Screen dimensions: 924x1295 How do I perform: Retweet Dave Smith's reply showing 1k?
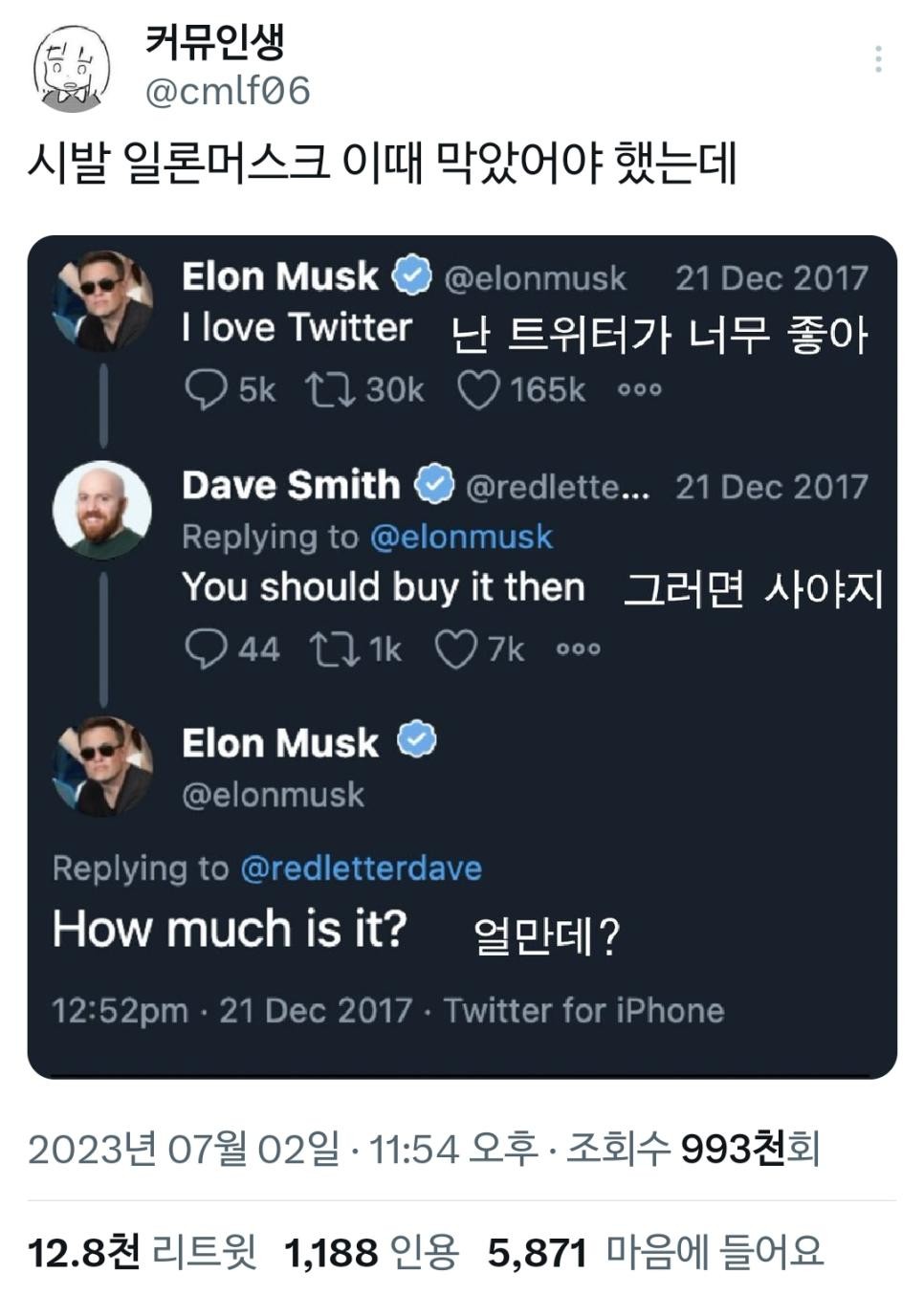click(x=334, y=649)
